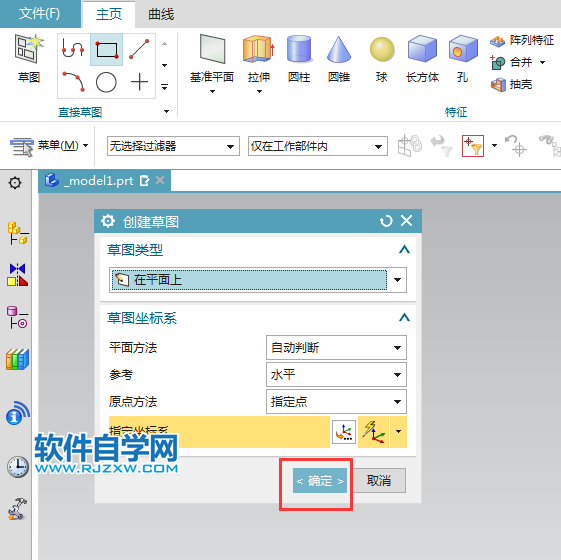Open 原点方法 指定点 dropdown
Viewport: 561px width, 560px height.
[336, 401]
